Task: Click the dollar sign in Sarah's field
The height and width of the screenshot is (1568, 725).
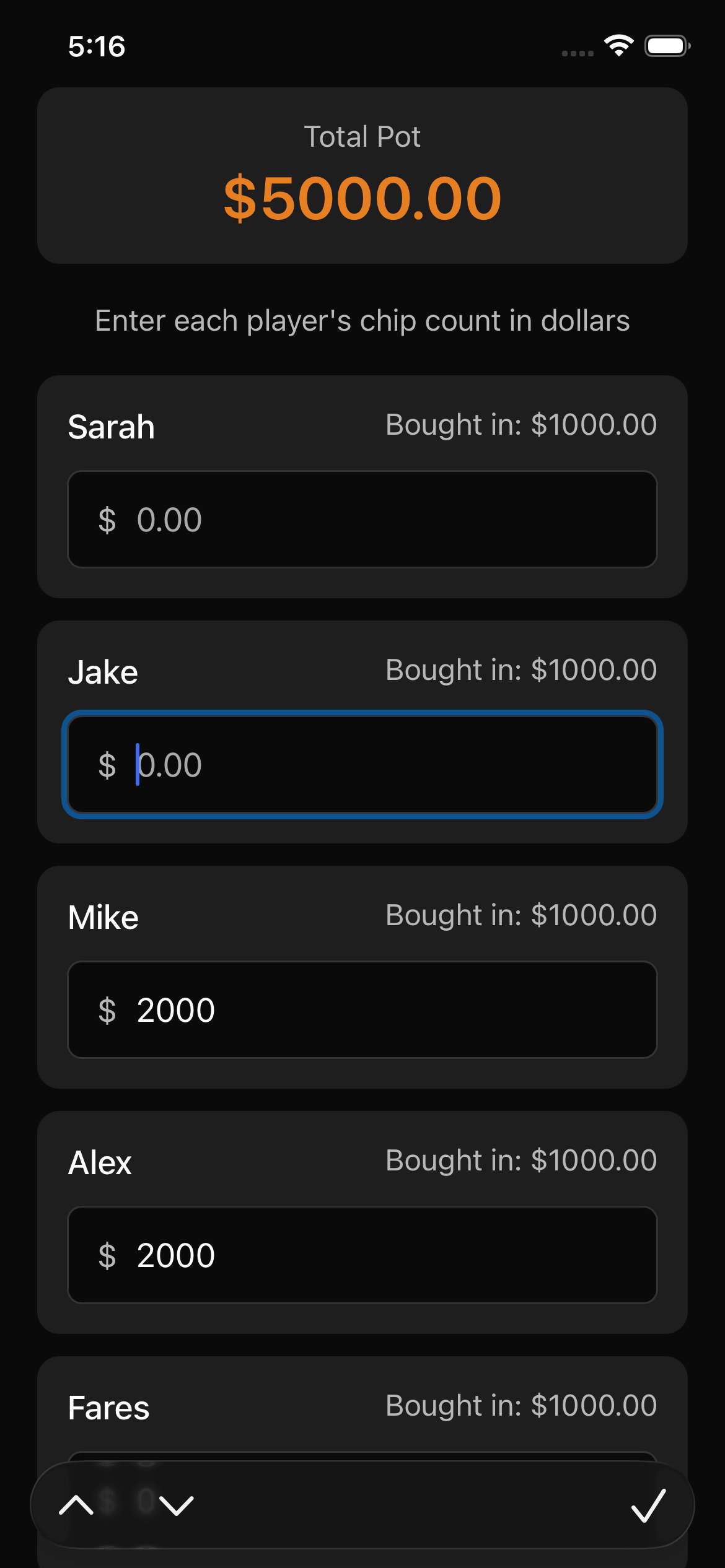Action: 107,520
